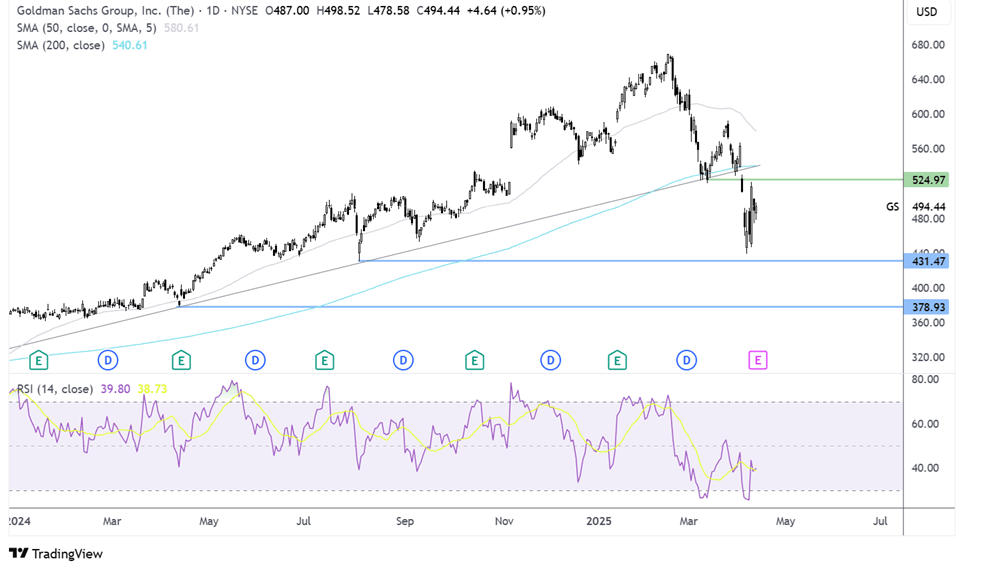Click the high price 'H498.52'

(339, 11)
